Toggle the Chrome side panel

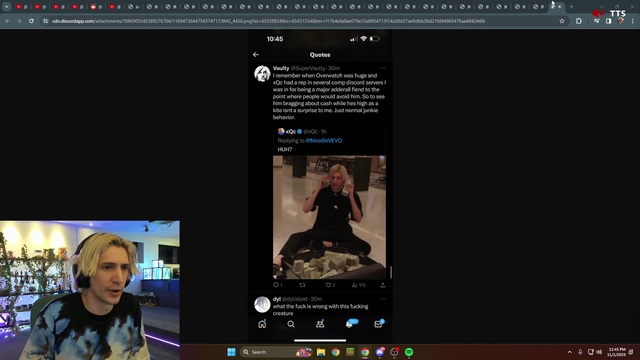(x=609, y=21)
